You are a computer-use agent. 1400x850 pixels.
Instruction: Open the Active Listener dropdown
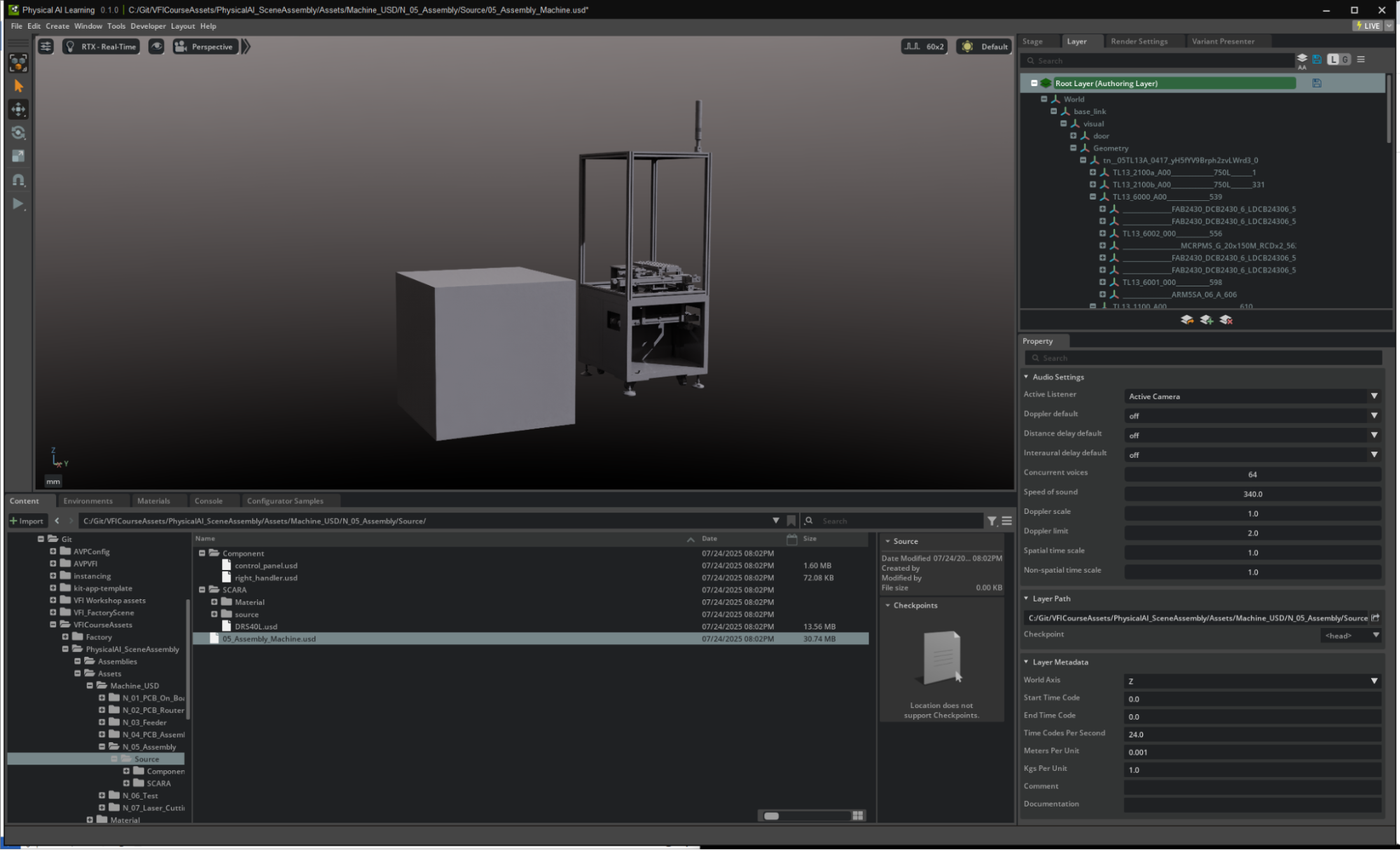pos(1252,396)
